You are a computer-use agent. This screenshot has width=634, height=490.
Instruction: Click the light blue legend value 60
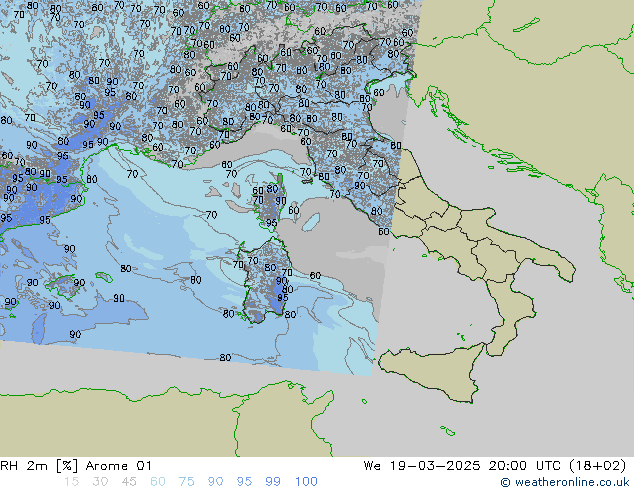click(158, 482)
